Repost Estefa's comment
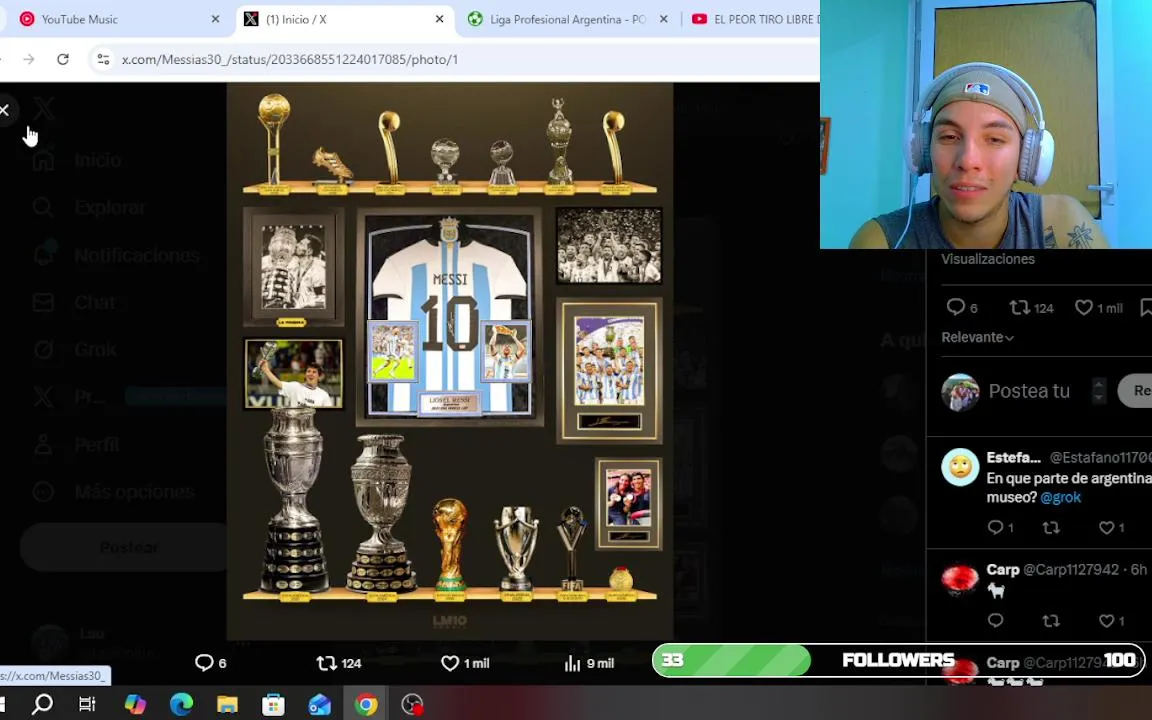 [1051, 528]
